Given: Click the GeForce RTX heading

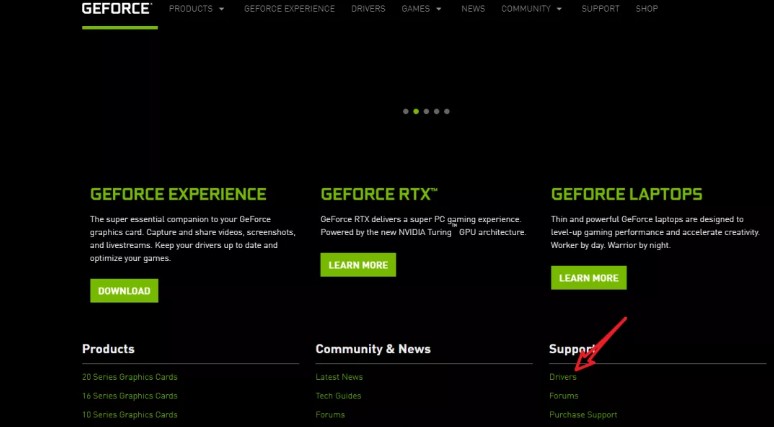Looking at the screenshot, I should (x=379, y=194).
